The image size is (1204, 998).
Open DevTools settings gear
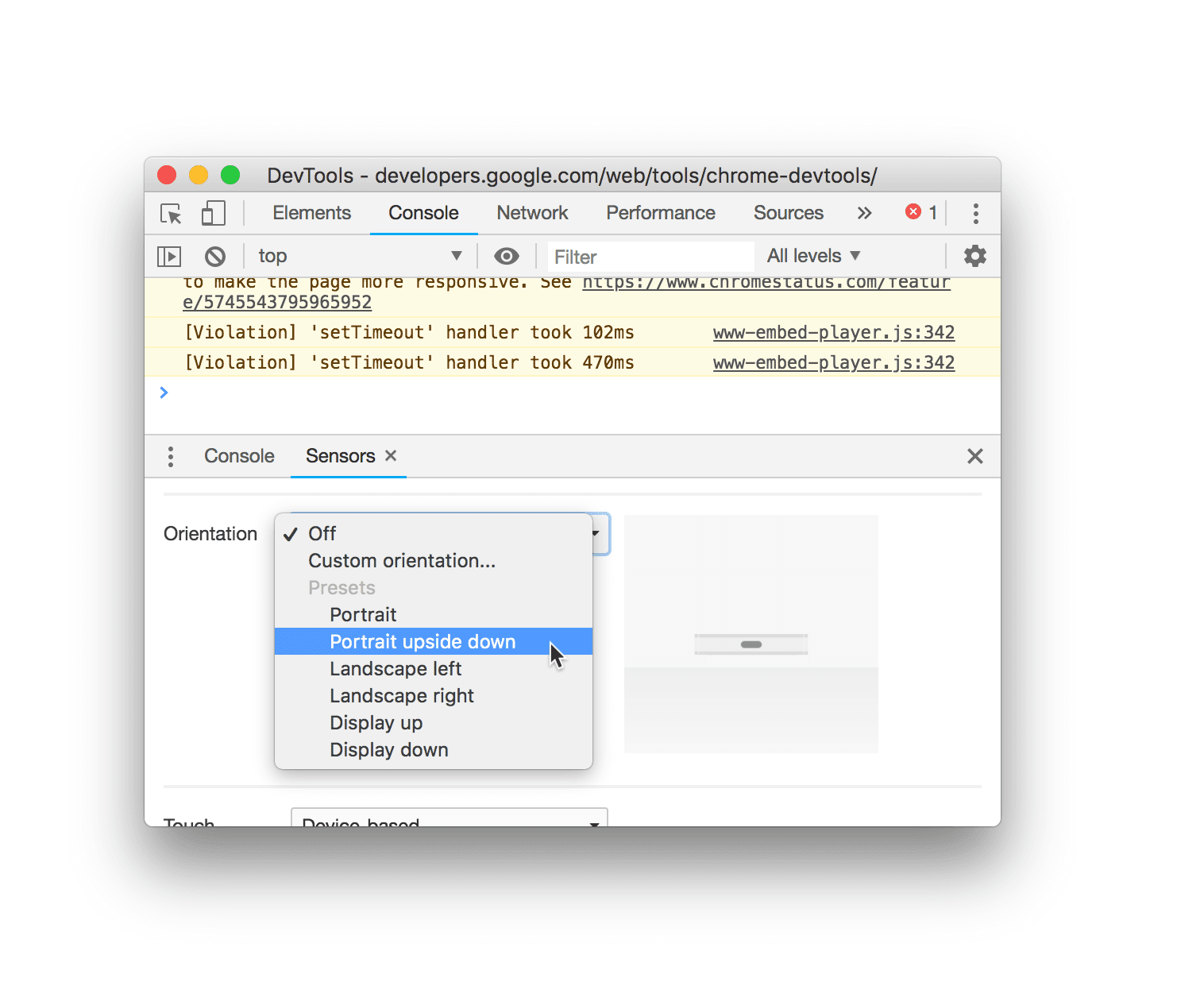[974, 256]
